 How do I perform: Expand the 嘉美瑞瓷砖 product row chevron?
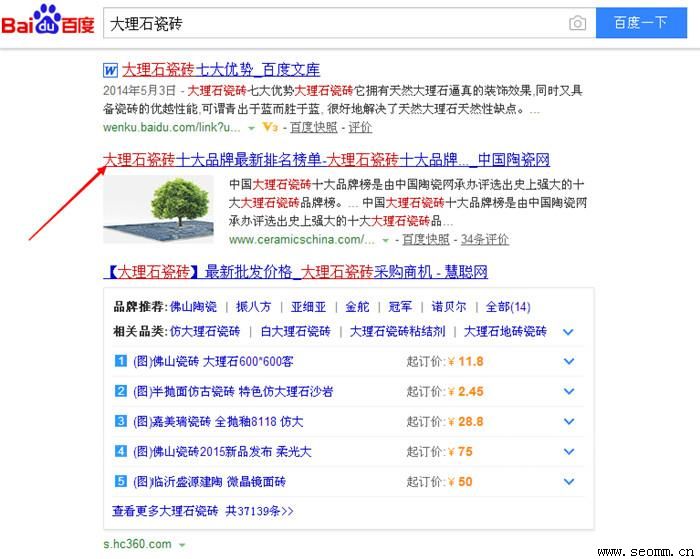[x=569, y=422]
